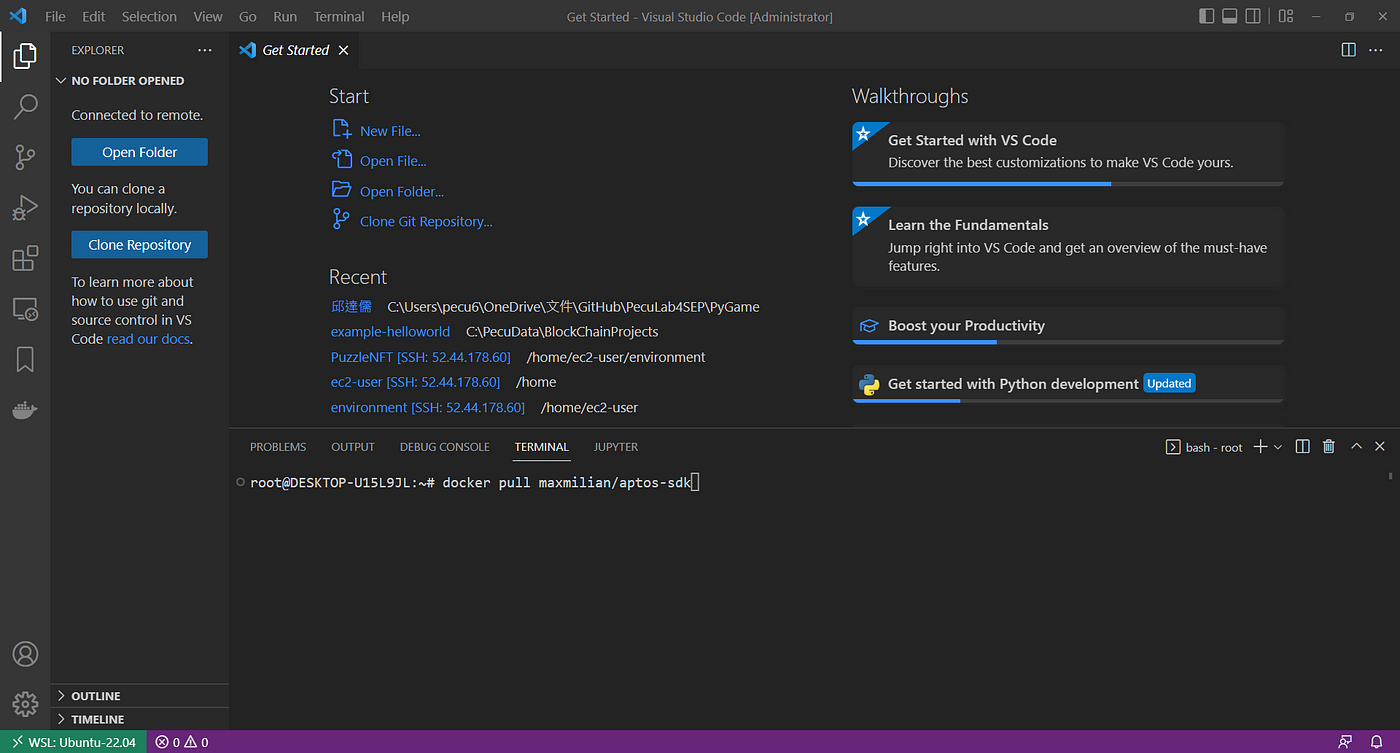Toggle primary side bar layout icon

coord(1206,16)
